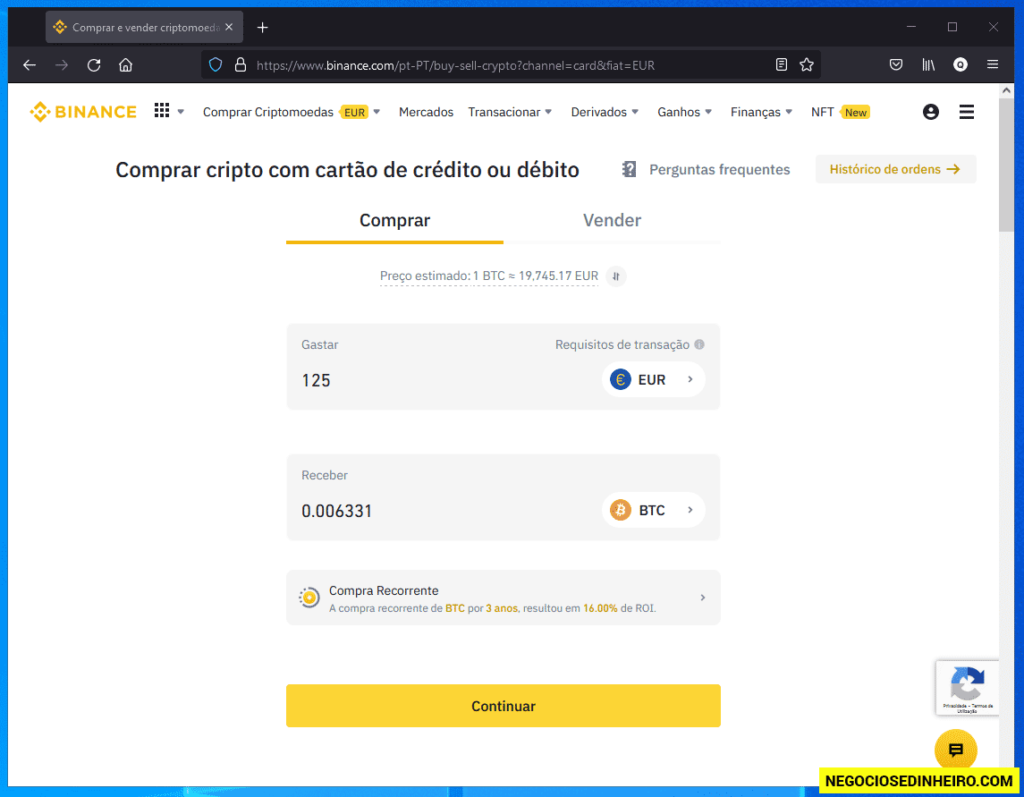Image resolution: width=1024 pixels, height=797 pixels.
Task: Click the browser back arrow
Action: click(29, 65)
